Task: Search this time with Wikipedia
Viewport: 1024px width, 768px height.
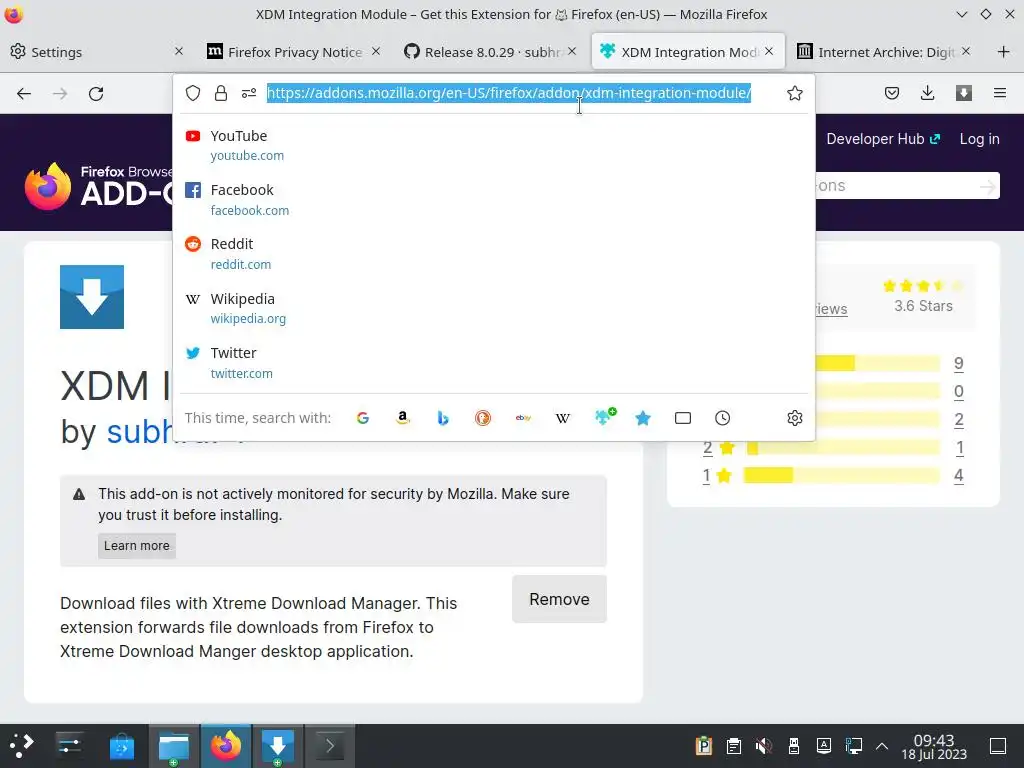Action: (x=563, y=418)
